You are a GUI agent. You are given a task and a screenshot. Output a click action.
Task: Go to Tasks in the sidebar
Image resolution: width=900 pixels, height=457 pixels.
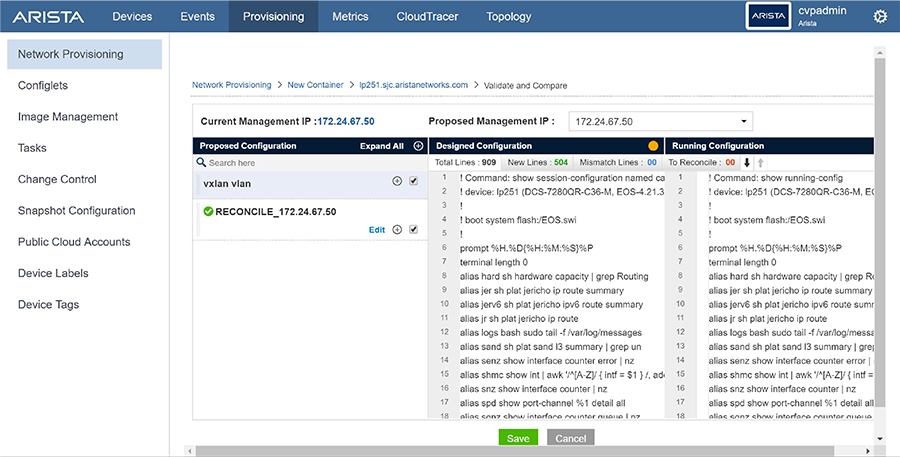[x=32, y=148]
